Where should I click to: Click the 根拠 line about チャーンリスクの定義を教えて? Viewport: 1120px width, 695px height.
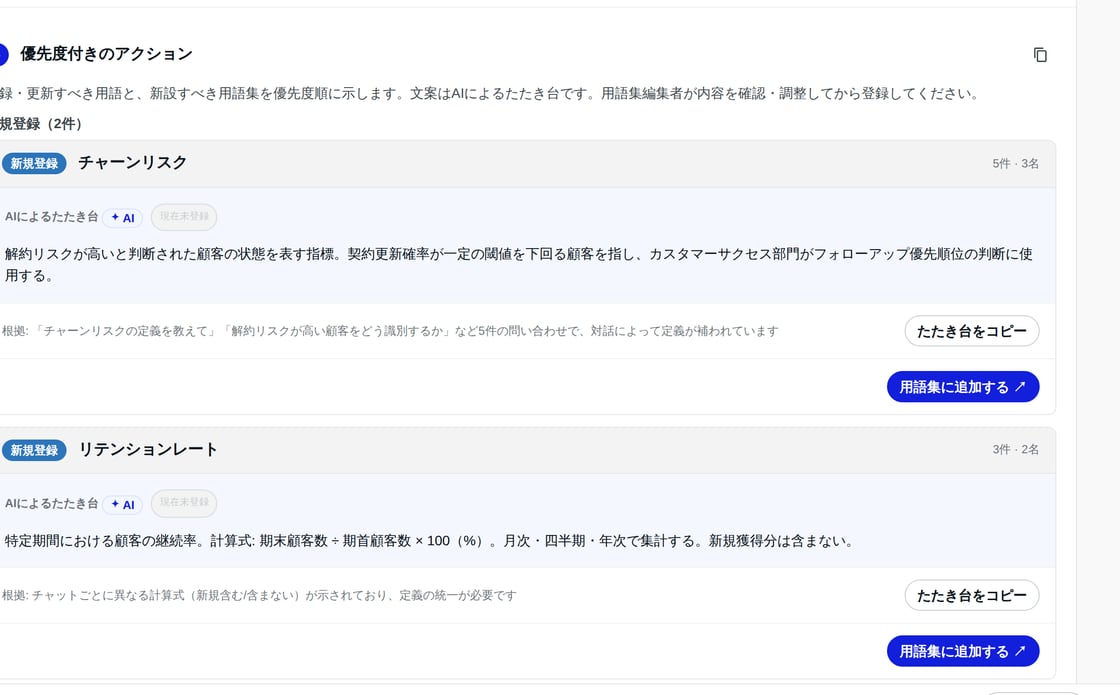click(390, 331)
